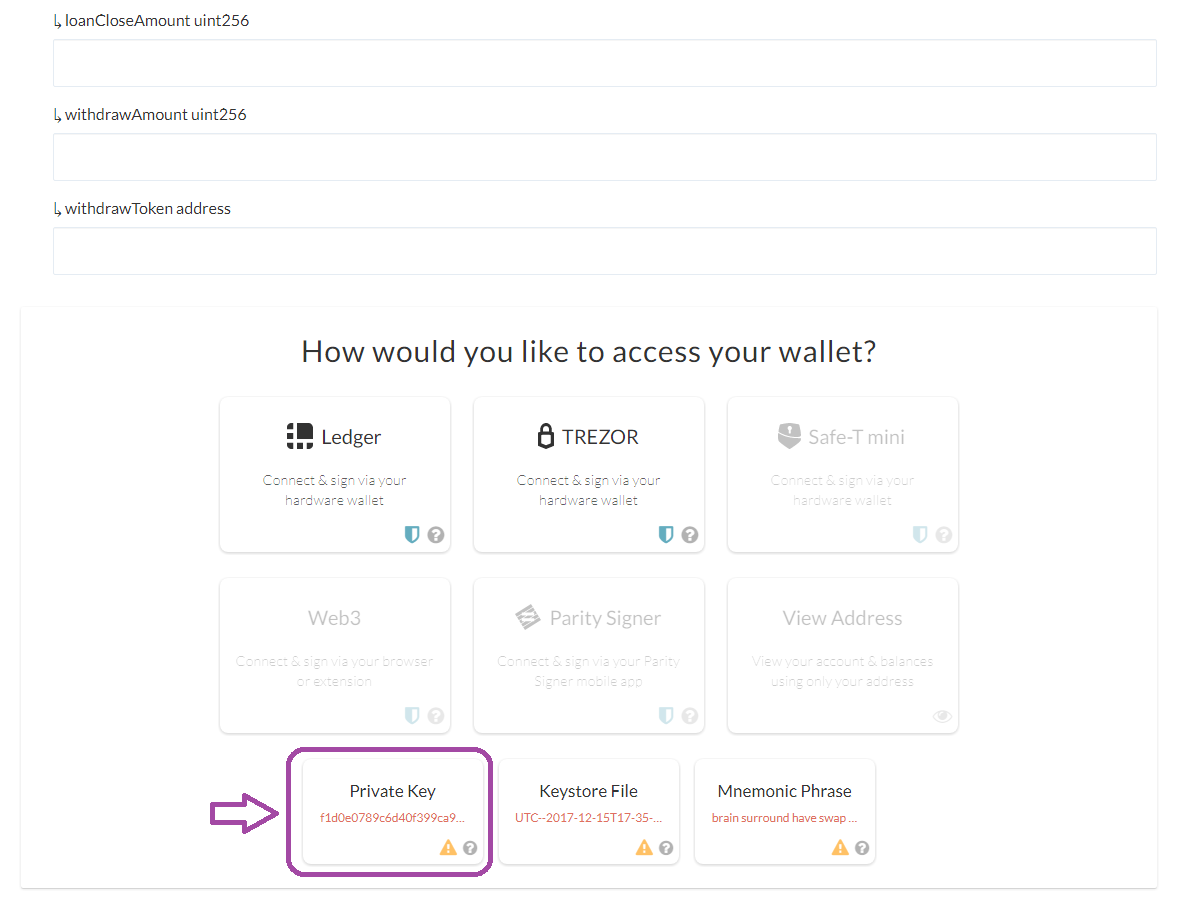Screen dimensions: 1178x905
Task: Click the eye icon on View Address
Action: point(942,716)
